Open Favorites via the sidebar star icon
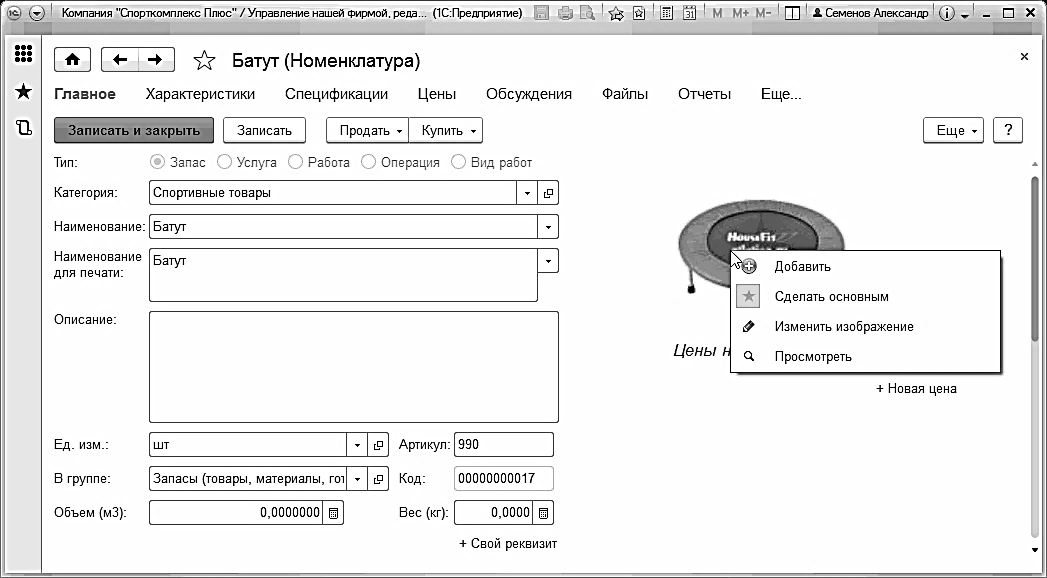Screen dimensions: 1047x578 [x=23, y=91]
